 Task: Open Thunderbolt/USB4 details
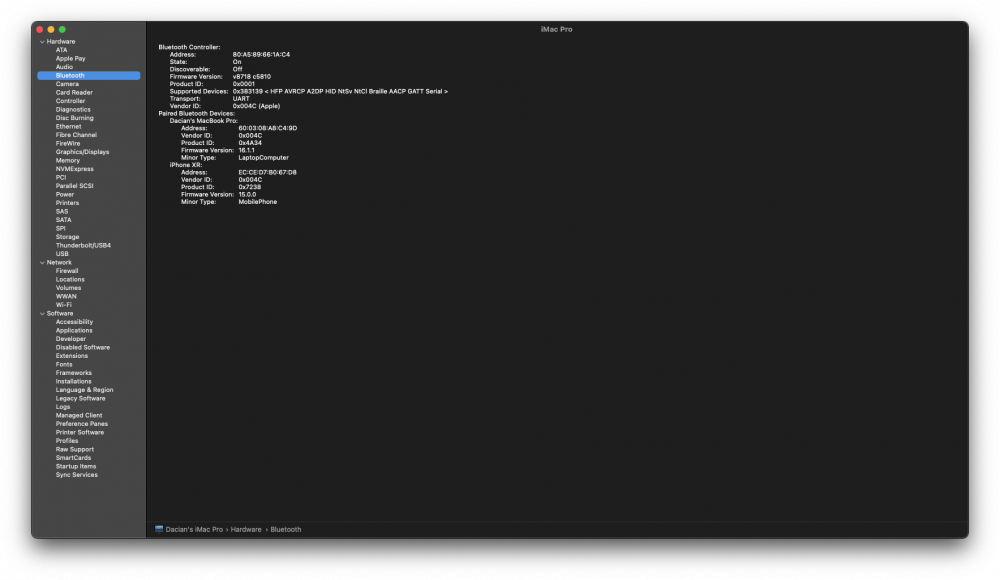83,245
